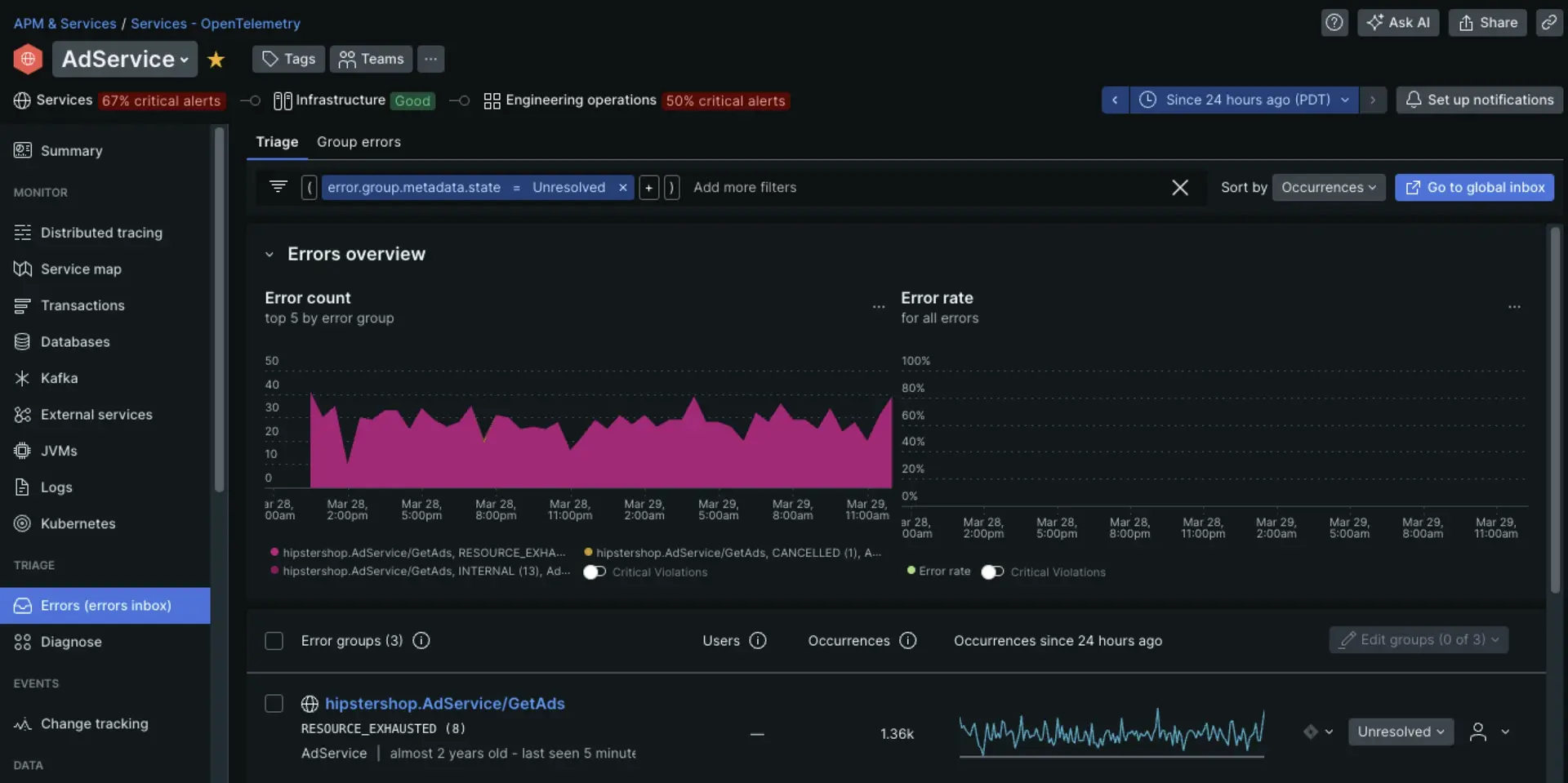Open the Error count chart options menu
Viewport: 1568px width, 783px height.
(878, 307)
